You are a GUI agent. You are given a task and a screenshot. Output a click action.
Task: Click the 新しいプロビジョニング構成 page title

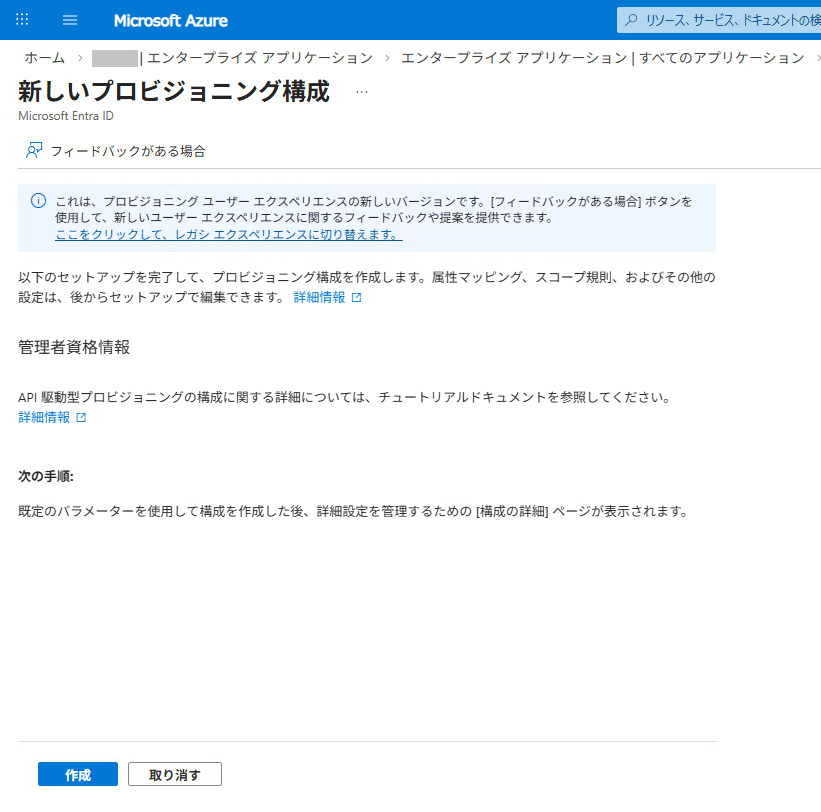pos(174,91)
